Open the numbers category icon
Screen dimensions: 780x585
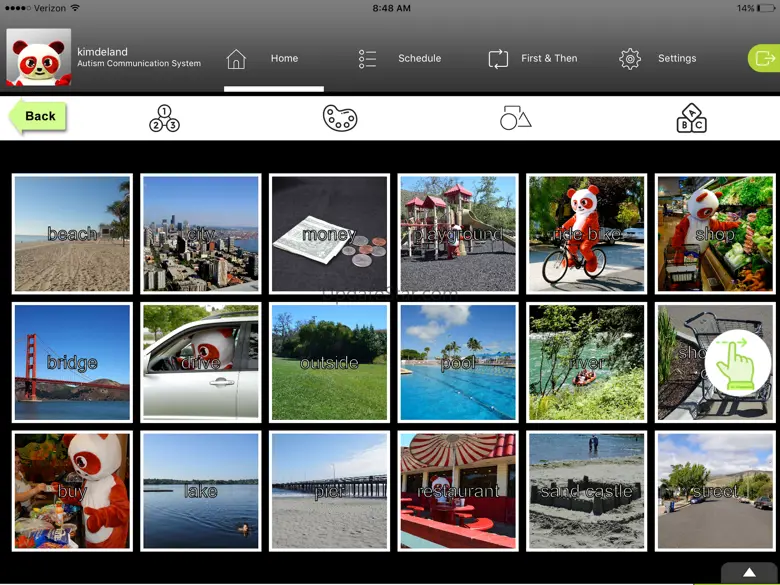coord(164,118)
